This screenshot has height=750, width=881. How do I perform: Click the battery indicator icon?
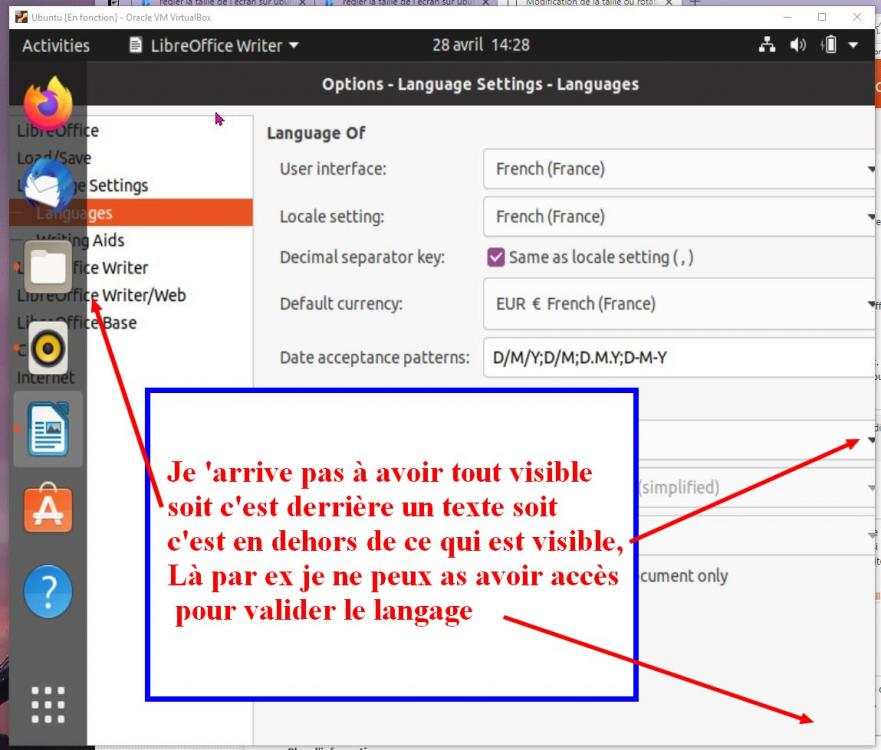point(829,44)
